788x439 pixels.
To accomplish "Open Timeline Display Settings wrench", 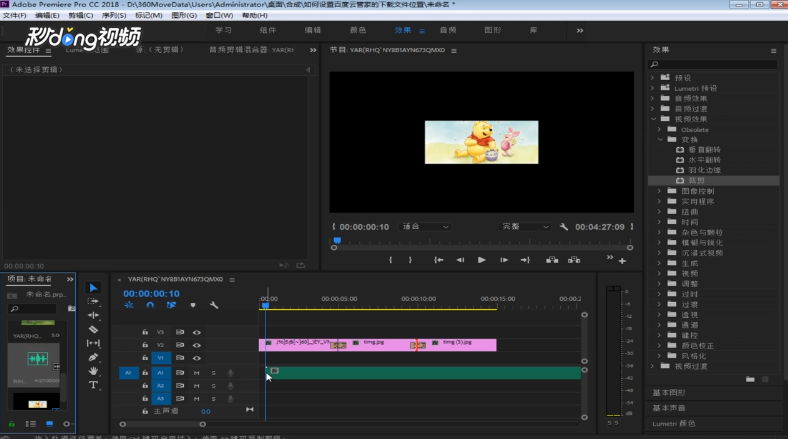I will pos(214,305).
